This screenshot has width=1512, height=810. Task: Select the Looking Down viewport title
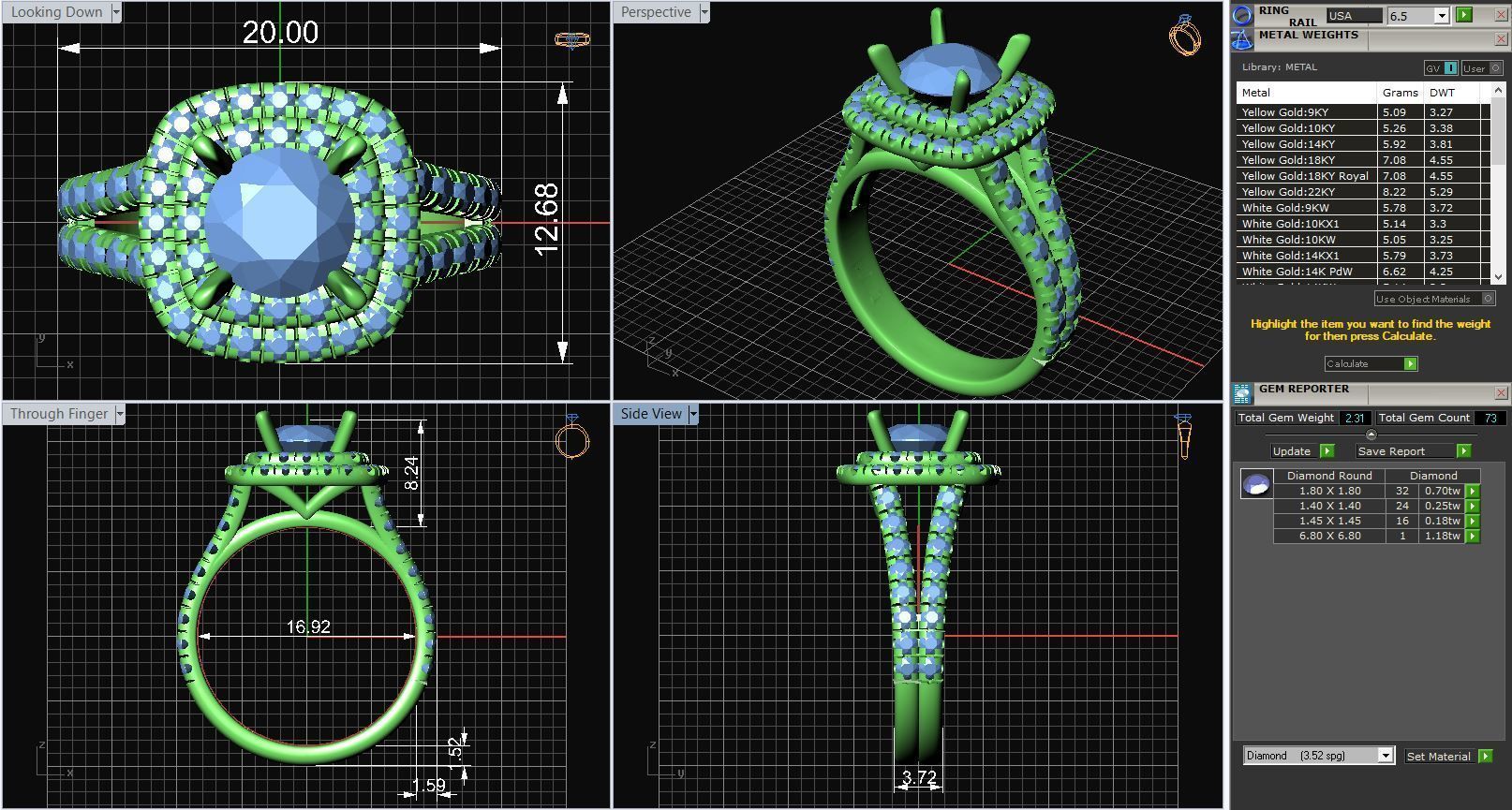pyautogui.click(x=57, y=12)
